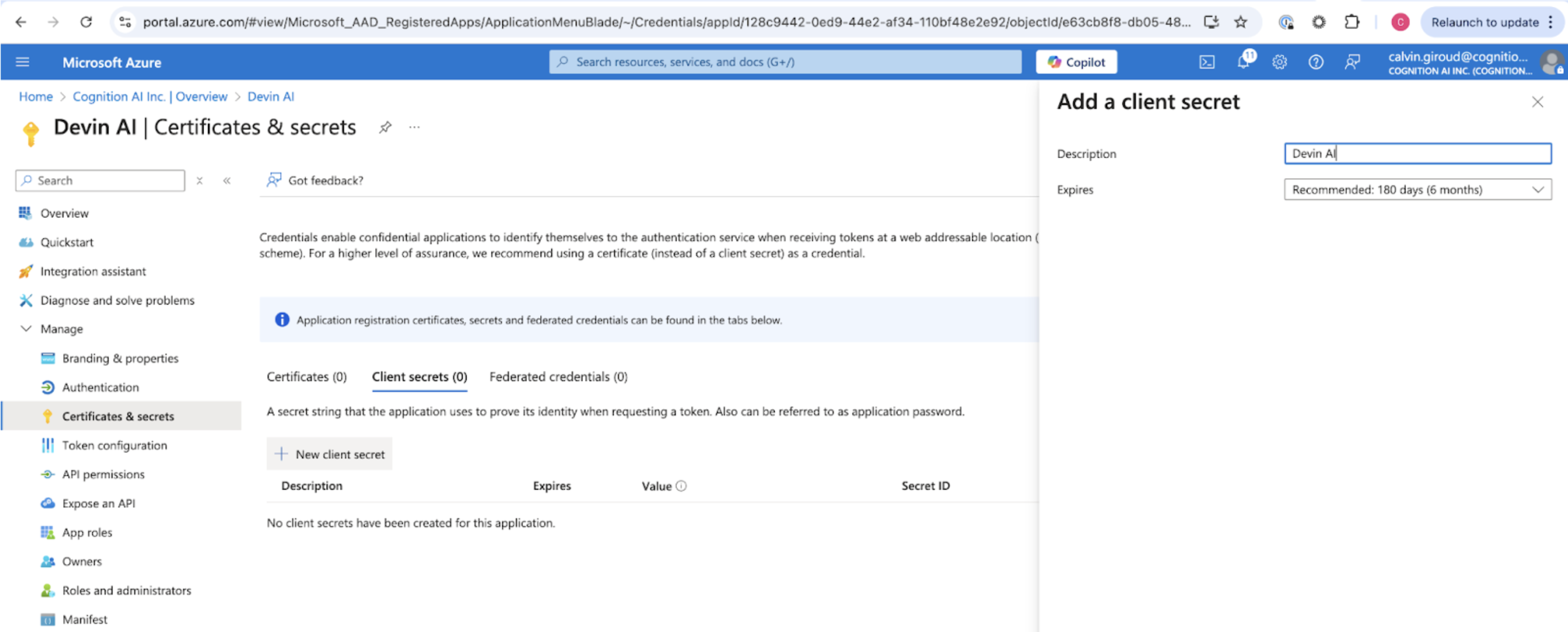Switch to the Certificates (0) tab
1568x632 pixels.
[x=306, y=376]
